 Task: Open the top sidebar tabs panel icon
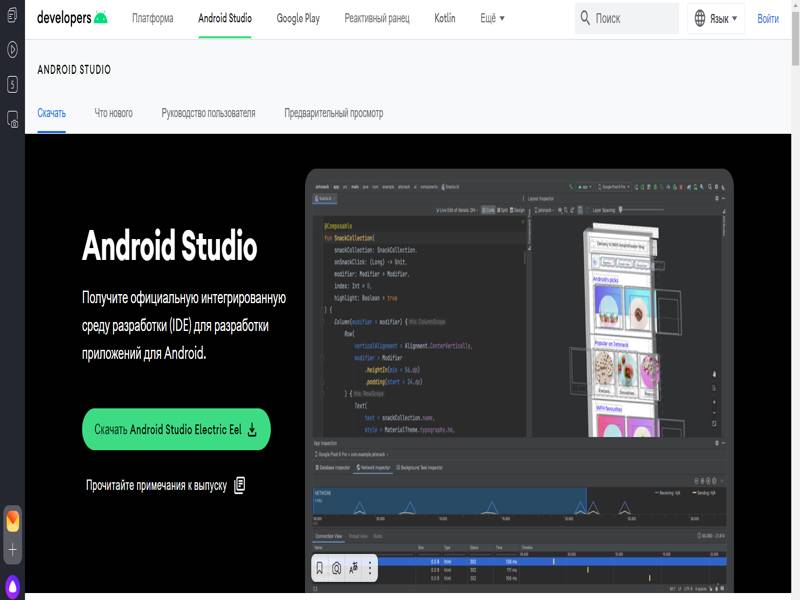[12, 17]
